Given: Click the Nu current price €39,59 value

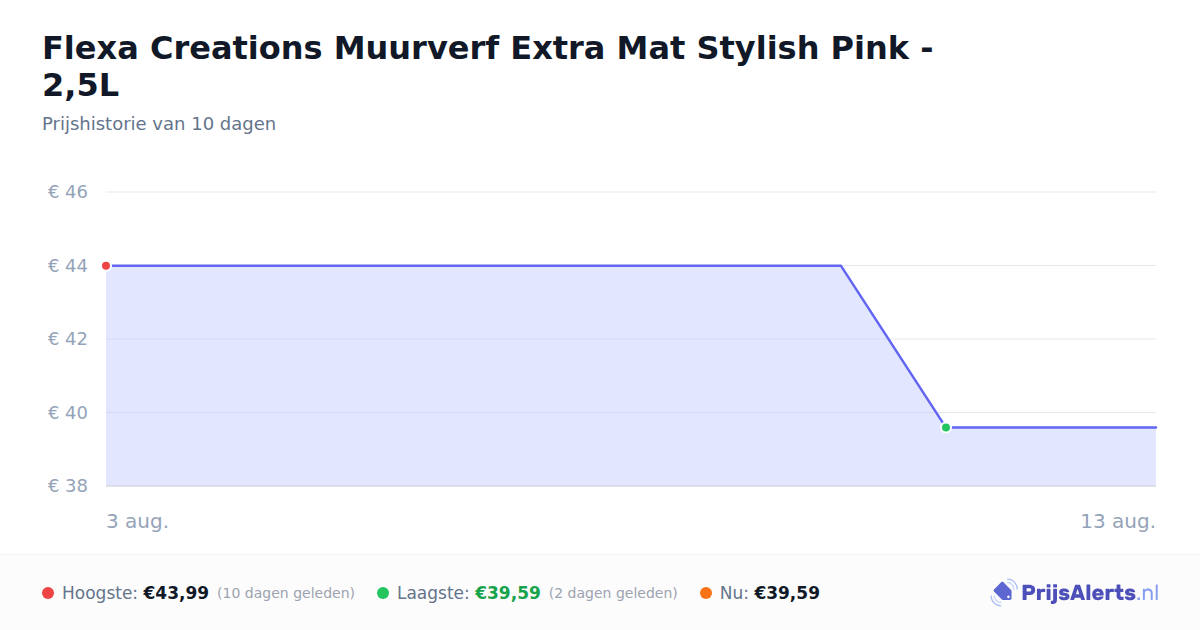Looking at the screenshot, I should 787,593.
